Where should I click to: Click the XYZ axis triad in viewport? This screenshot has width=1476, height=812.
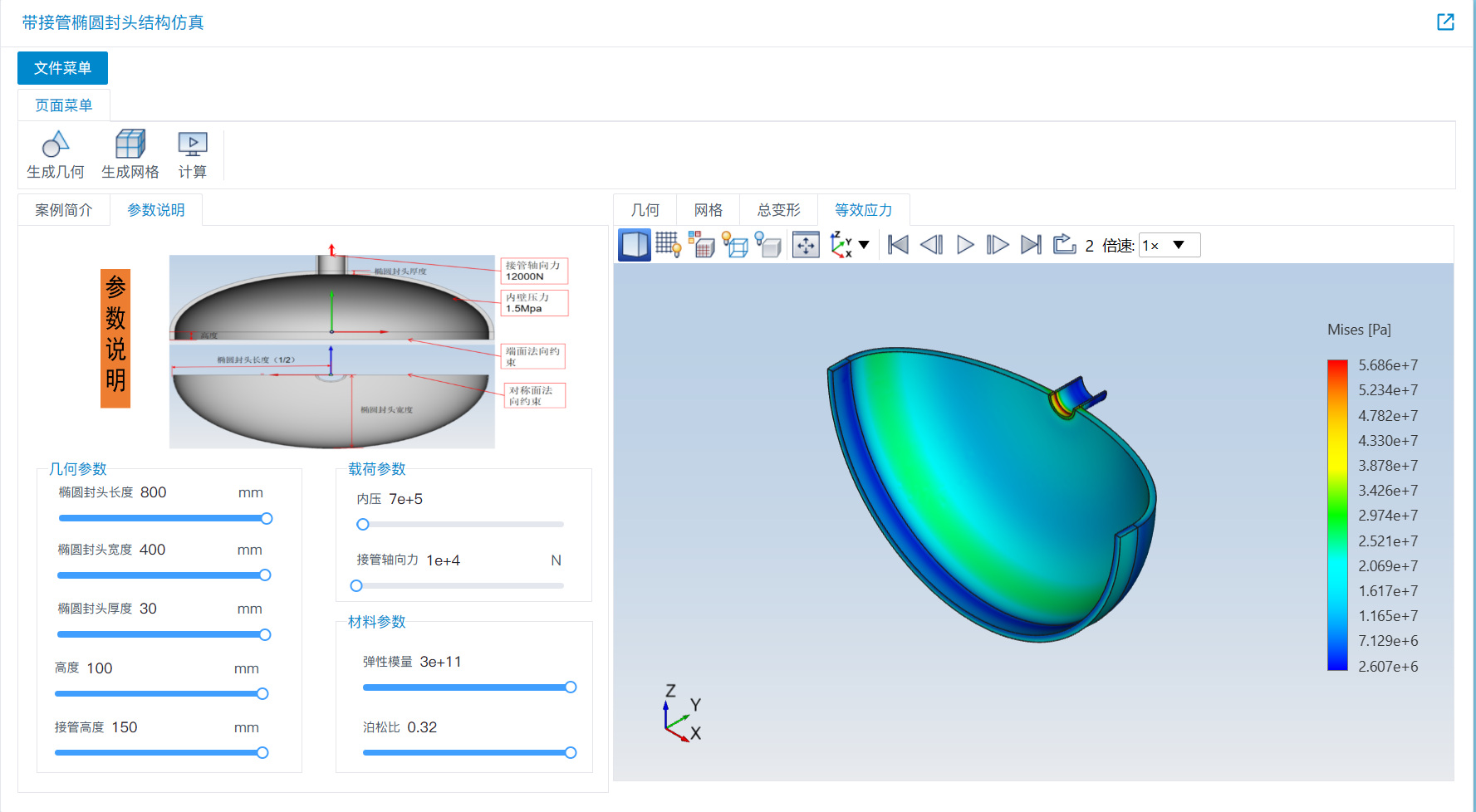click(x=683, y=713)
